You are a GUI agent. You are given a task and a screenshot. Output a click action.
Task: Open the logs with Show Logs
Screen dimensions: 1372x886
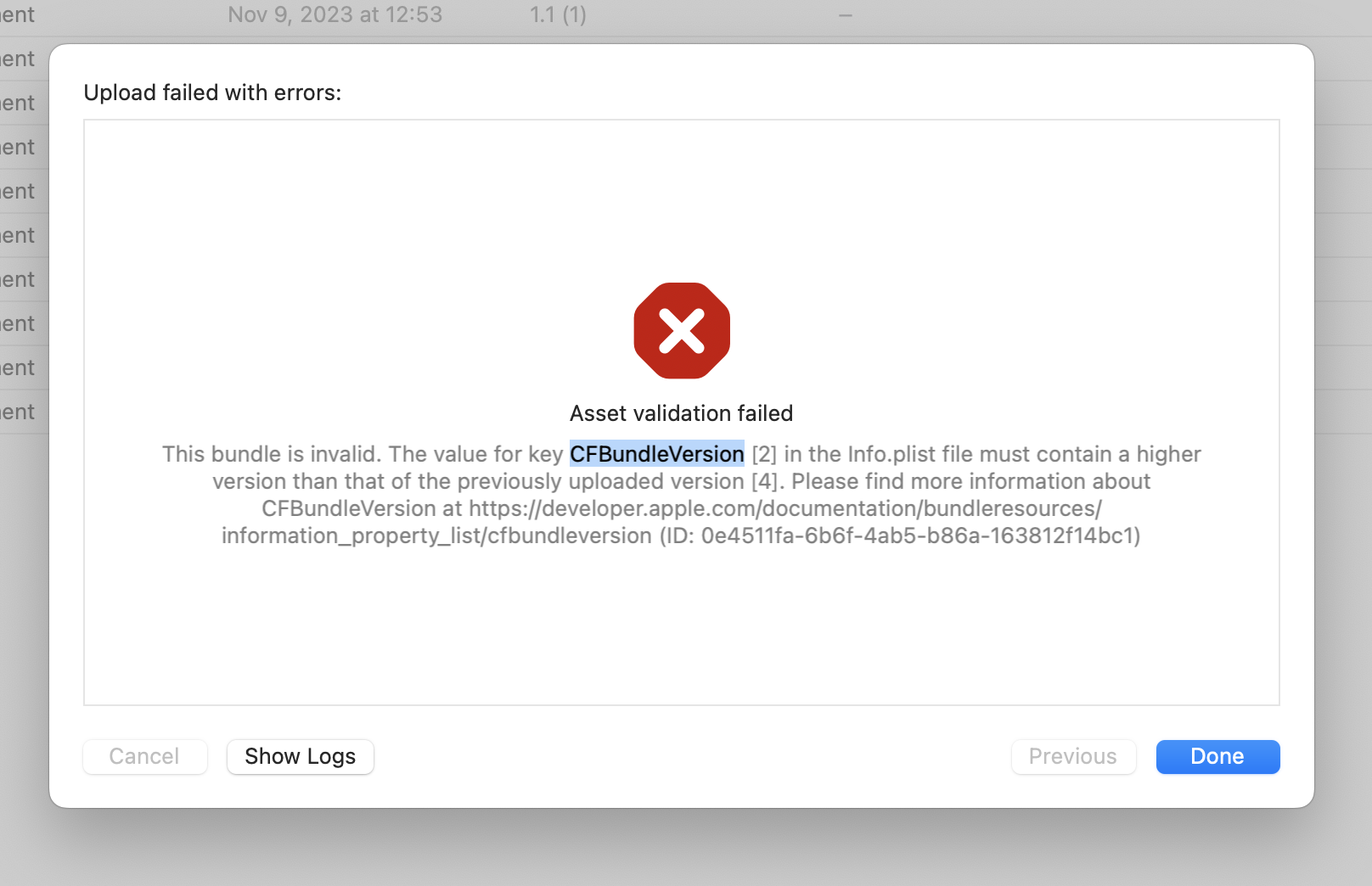point(300,756)
